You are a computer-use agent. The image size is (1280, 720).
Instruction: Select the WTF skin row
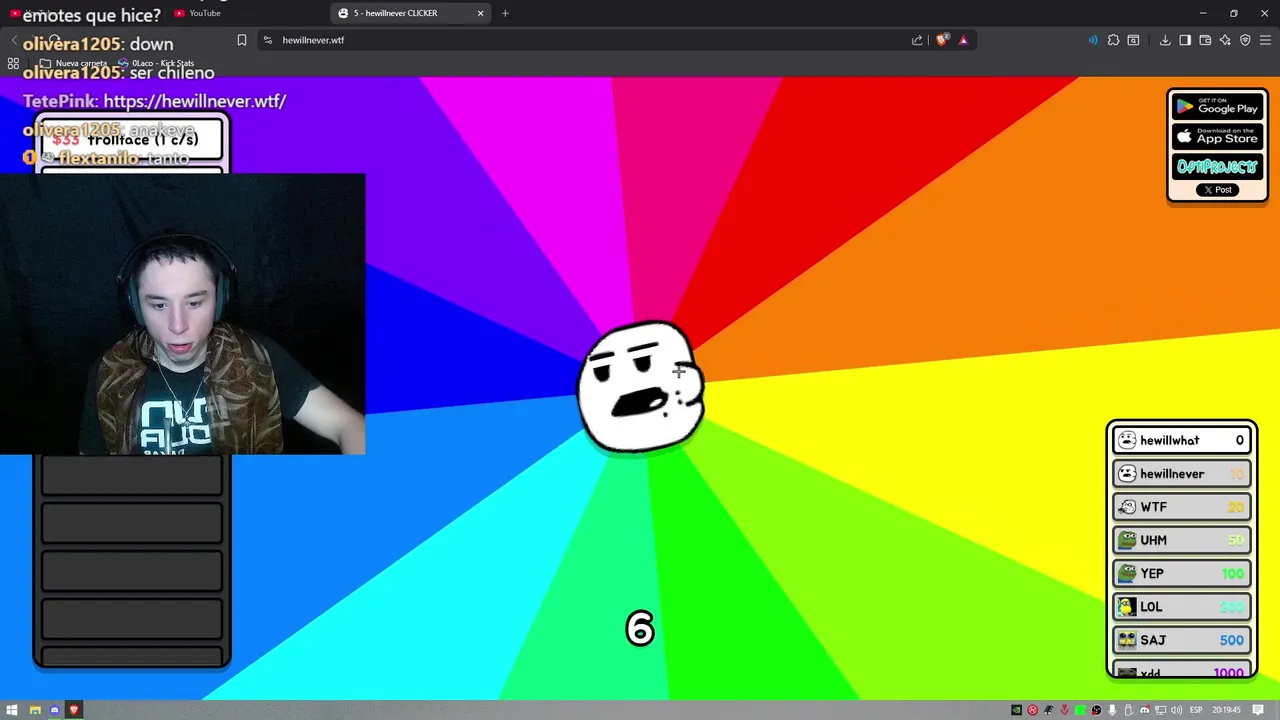(x=1182, y=507)
